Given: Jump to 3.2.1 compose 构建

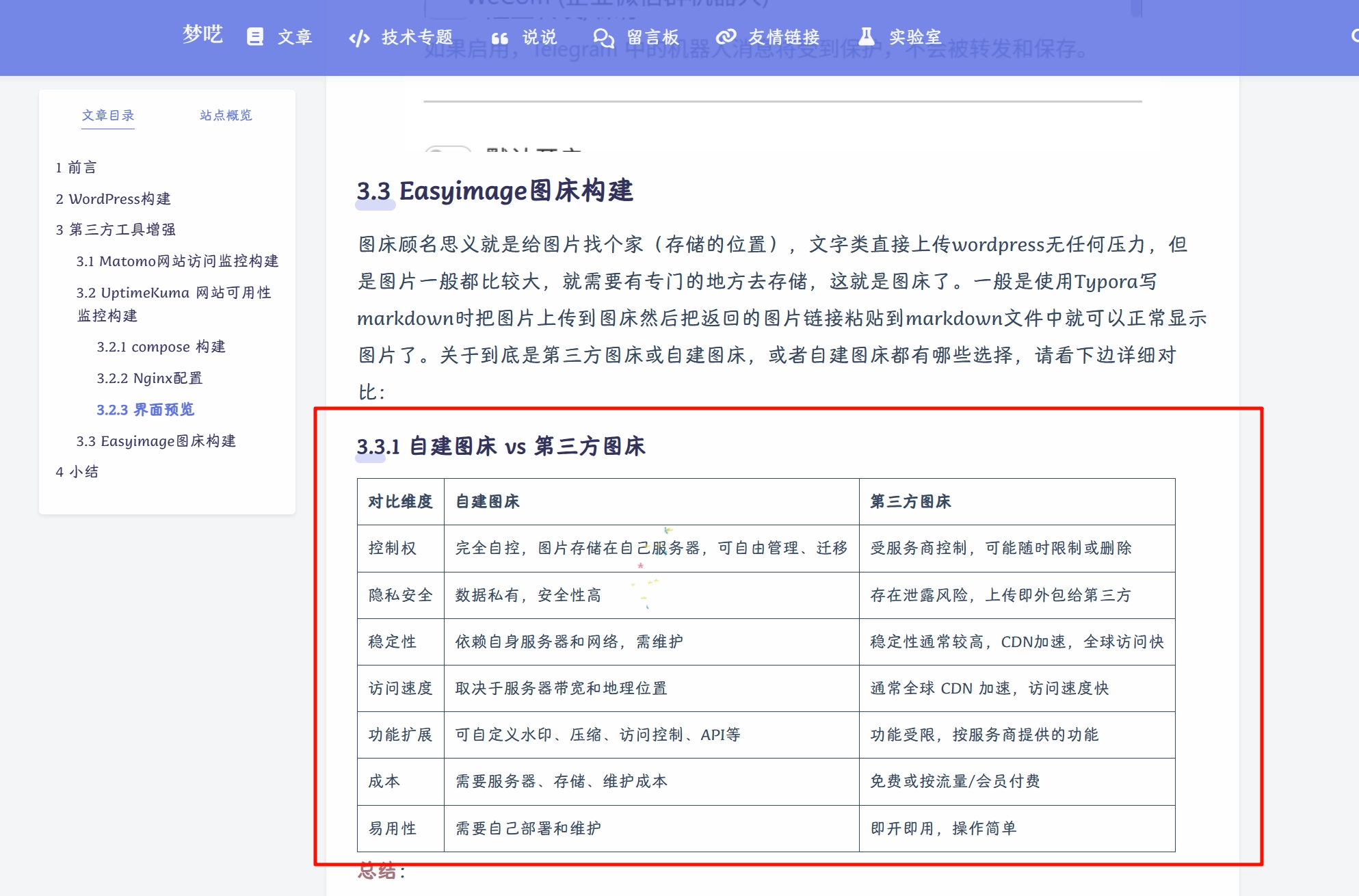Looking at the screenshot, I should [x=161, y=347].
